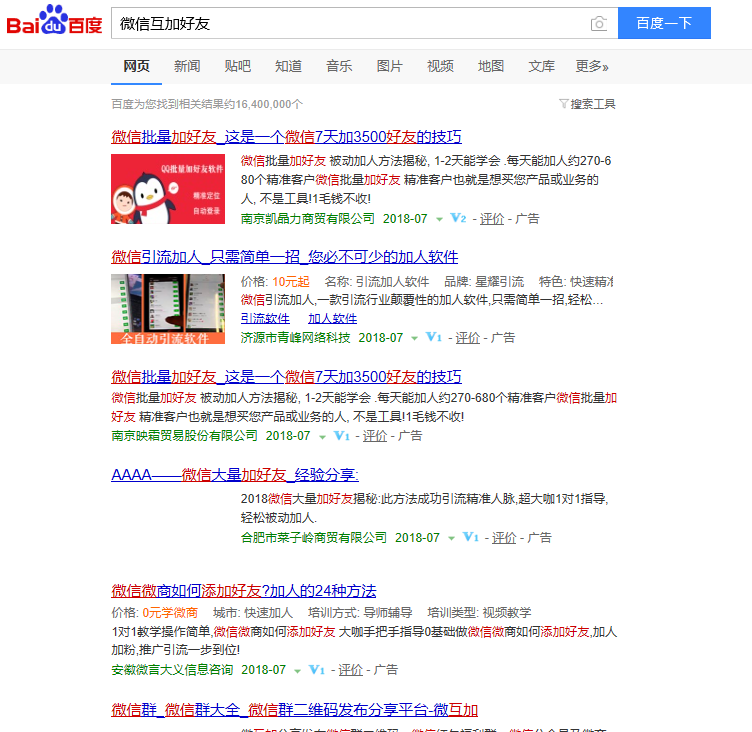Go to the 贴吧 tab
Screen dimensions: 752x732
tap(238, 67)
